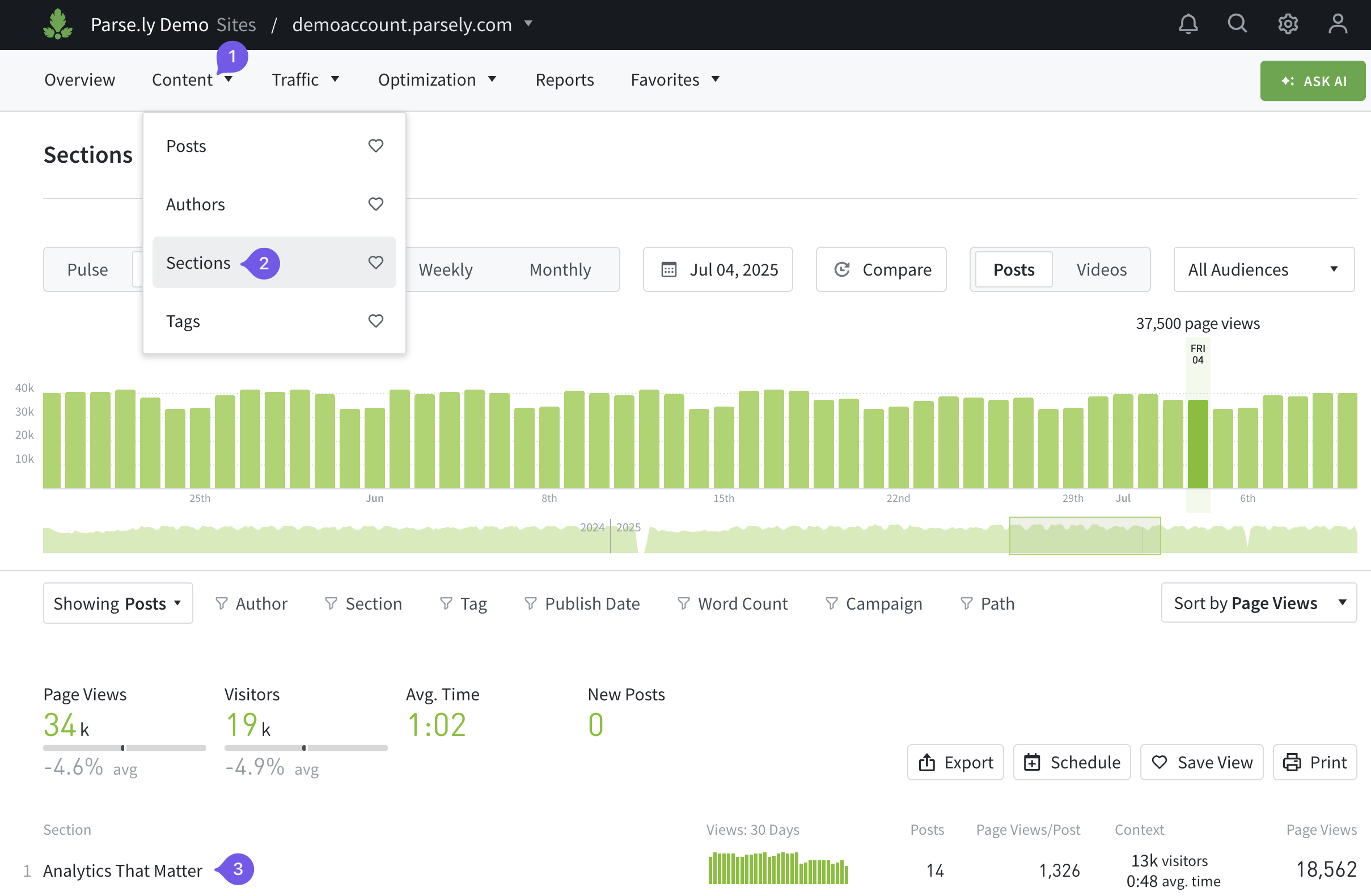
Task: Open the notifications bell icon
Action: coord(1188,24)
